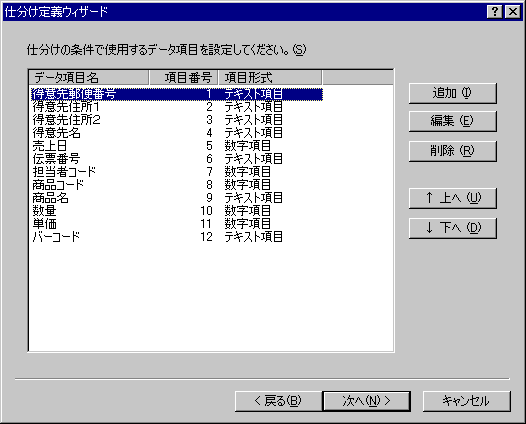
Task: Select the 得意先郵便番号 row
Action: [x=177, y=94]
